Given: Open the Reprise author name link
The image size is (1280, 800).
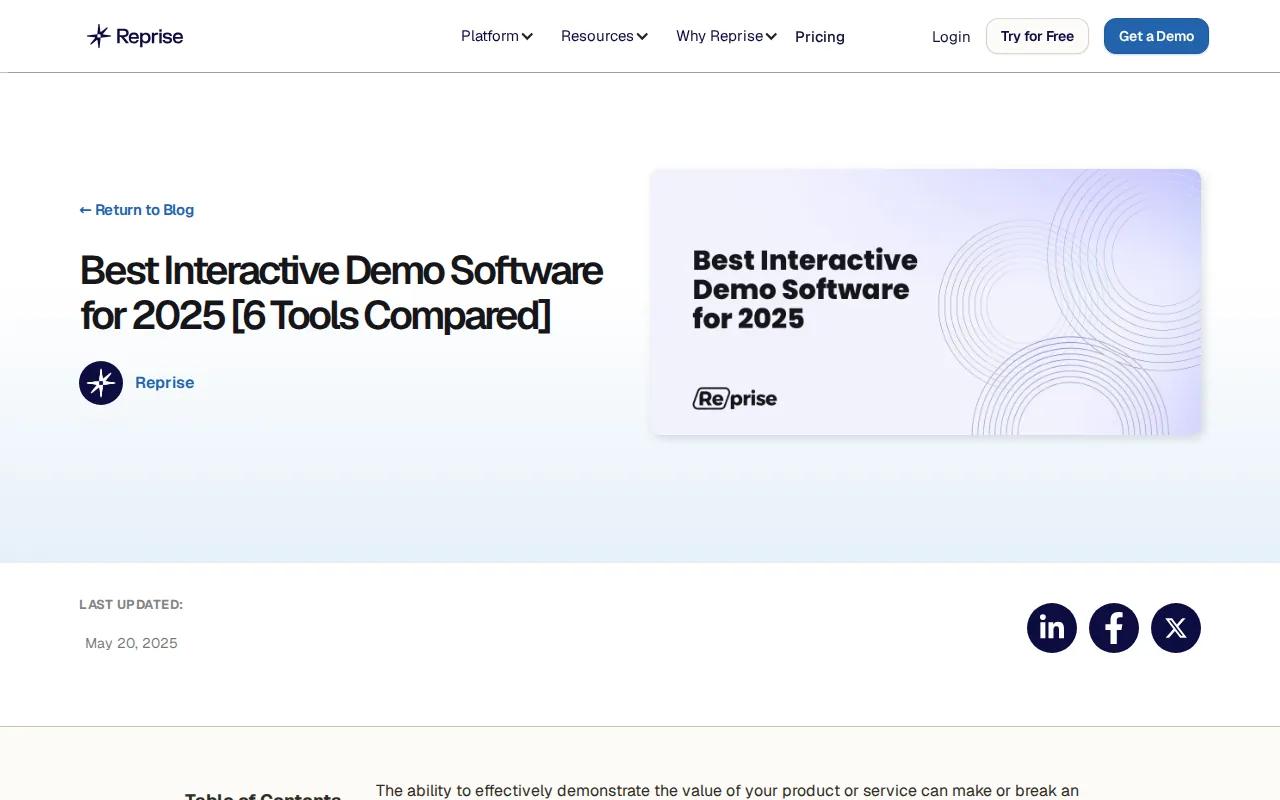Looking at the screenshot, I should (x=165, y=383).
